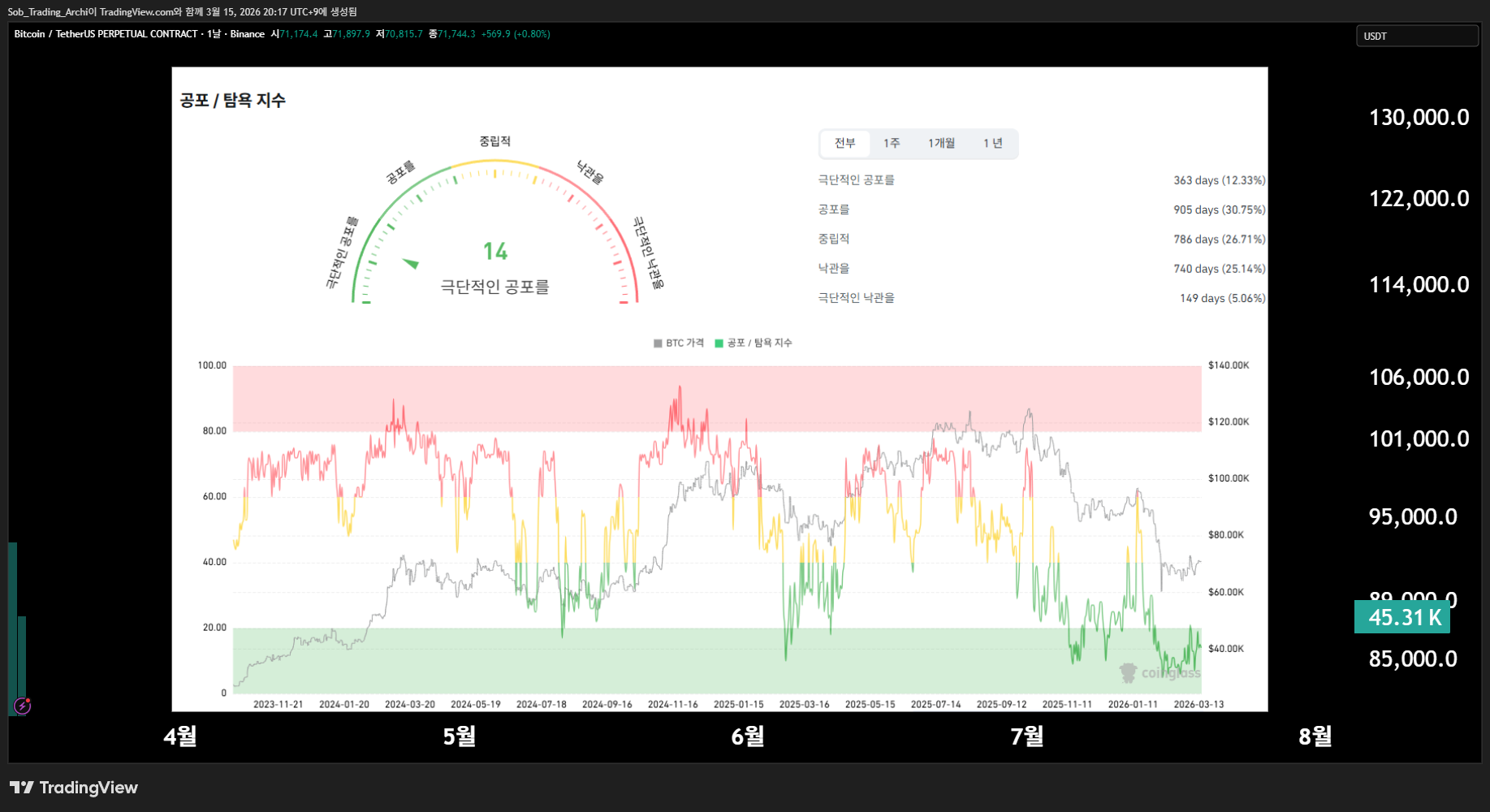Select the 786 days (26.71%) value

pyautogui.click(x=1219, y=240)
